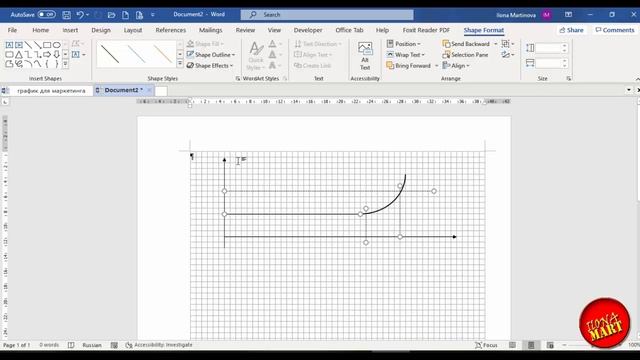Viewport: 640px width, 360px height.
Task: Select the Oval shape tool
Action: point(56,45)
